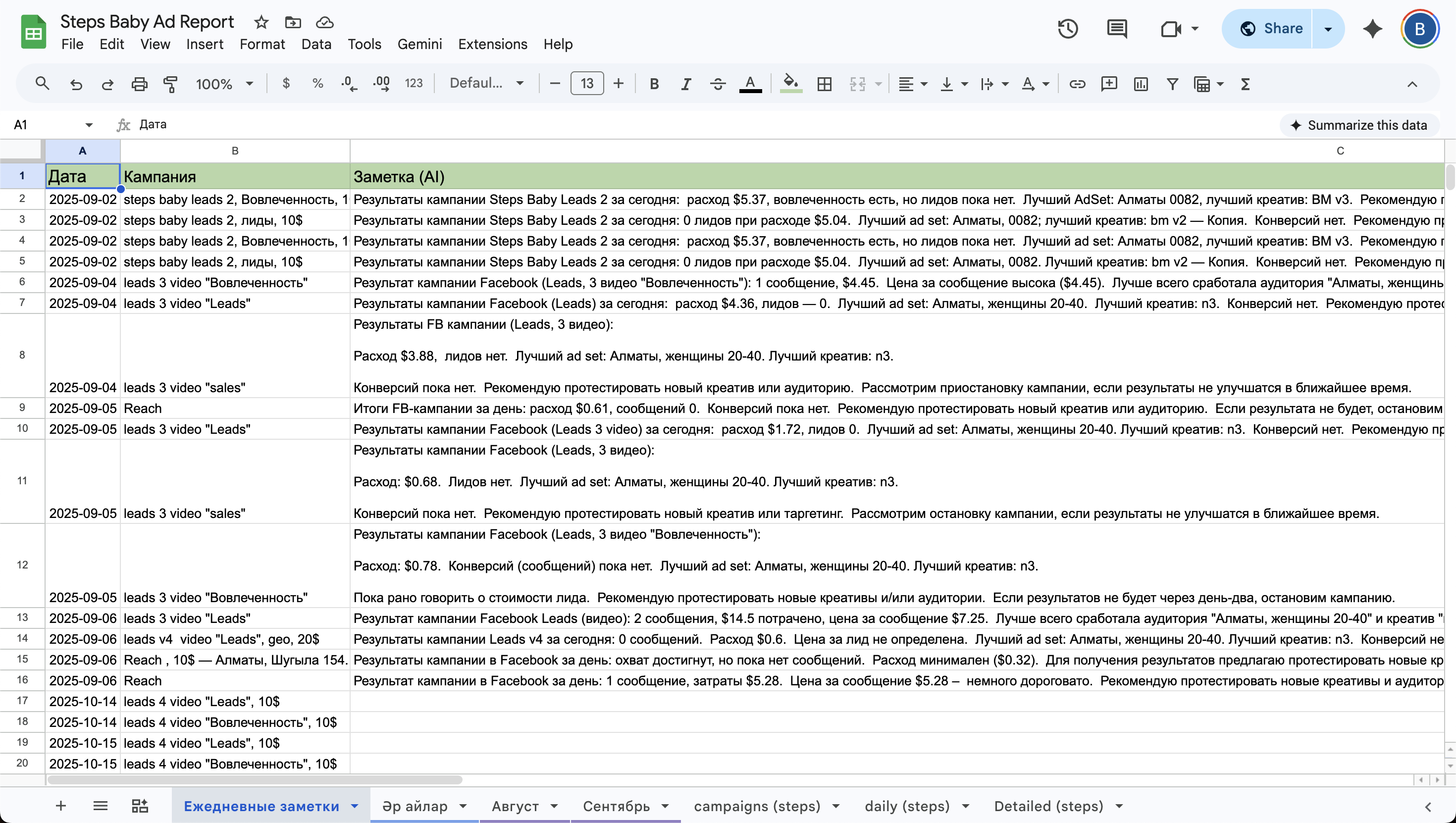
Task: Add a new sheet
Action: point(61,806)
